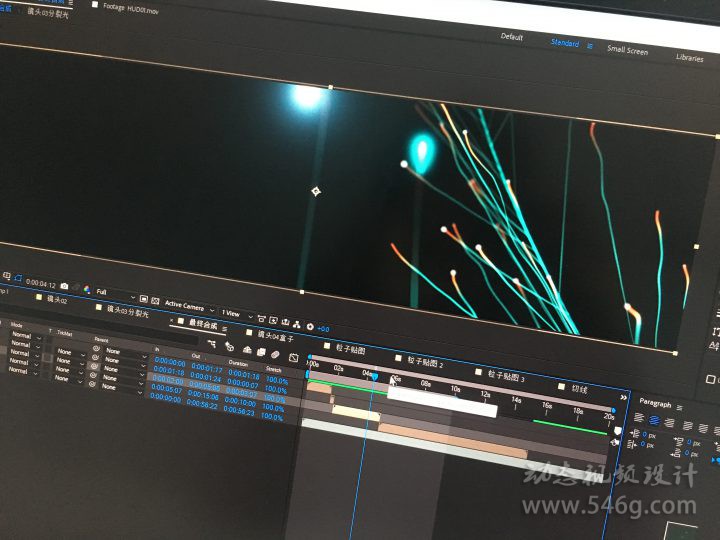Switch to the Small Screen workspace
Screen dimensions: 720x540
[x=627, y=50]
